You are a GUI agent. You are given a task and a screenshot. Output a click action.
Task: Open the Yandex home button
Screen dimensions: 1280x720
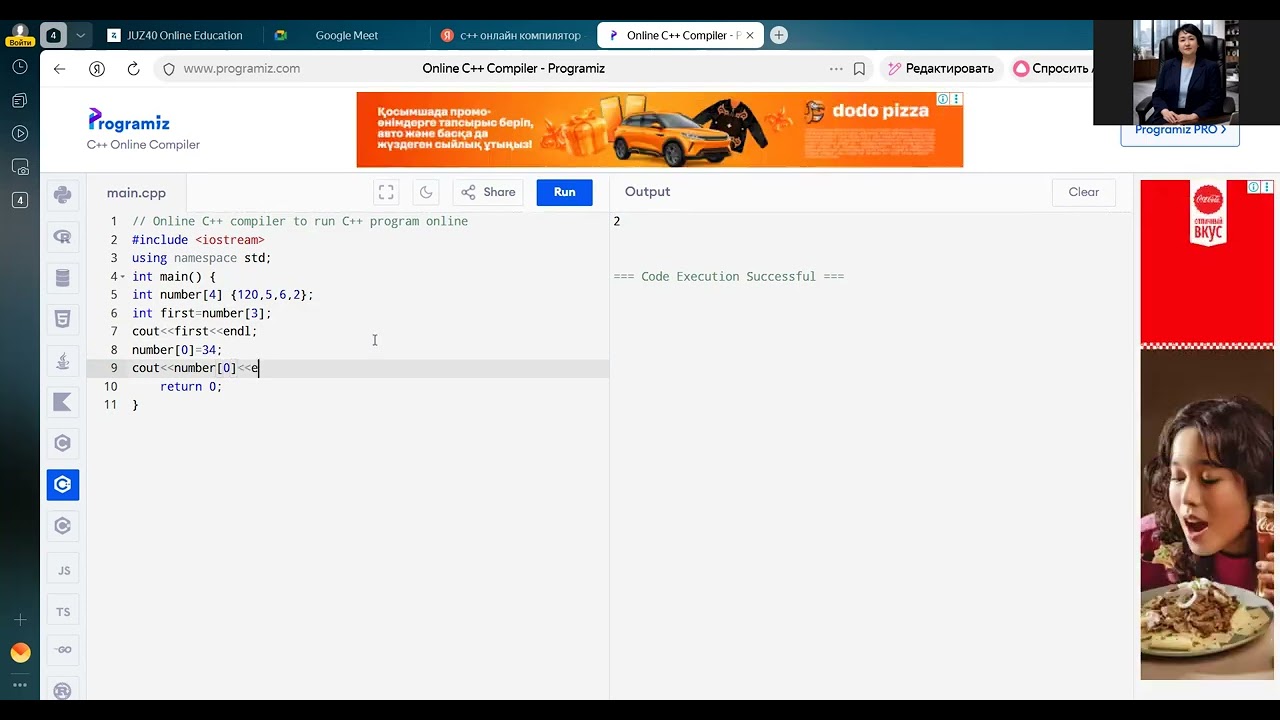[x=97, y=69]
